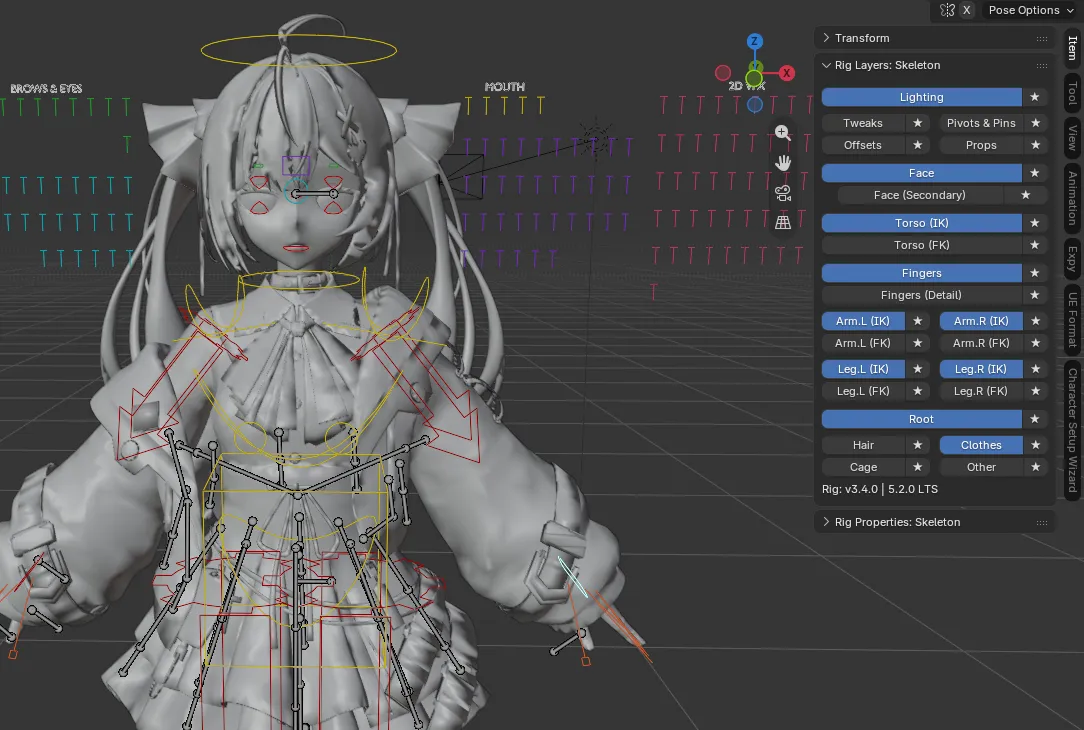Click the Root layer button
The height and width of the screenshot is (730, 1084).
click(x=922, y=419)
